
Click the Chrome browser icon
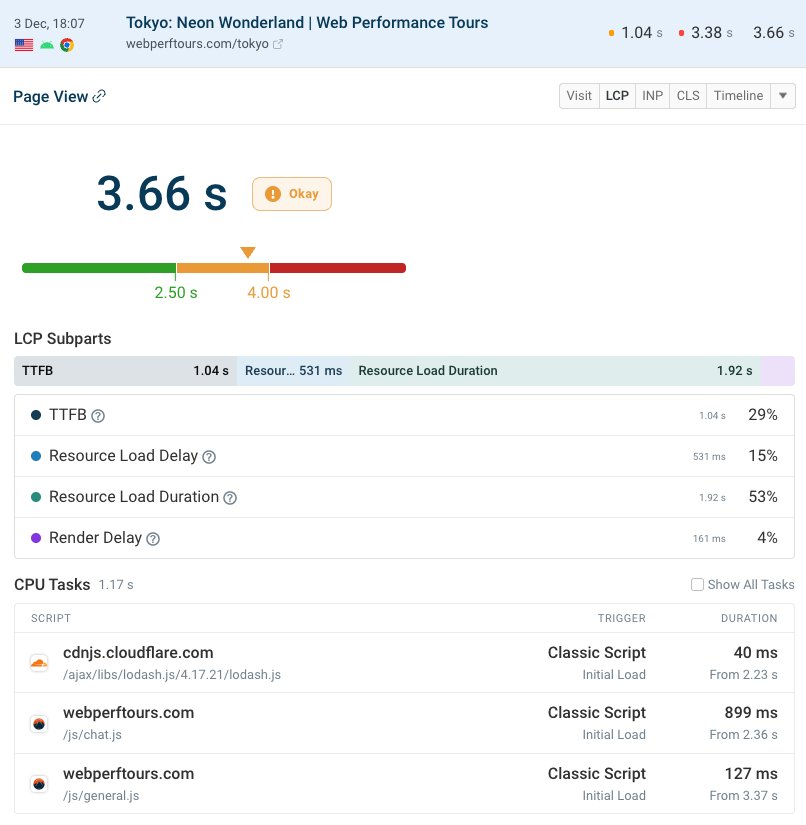[67, 45]
